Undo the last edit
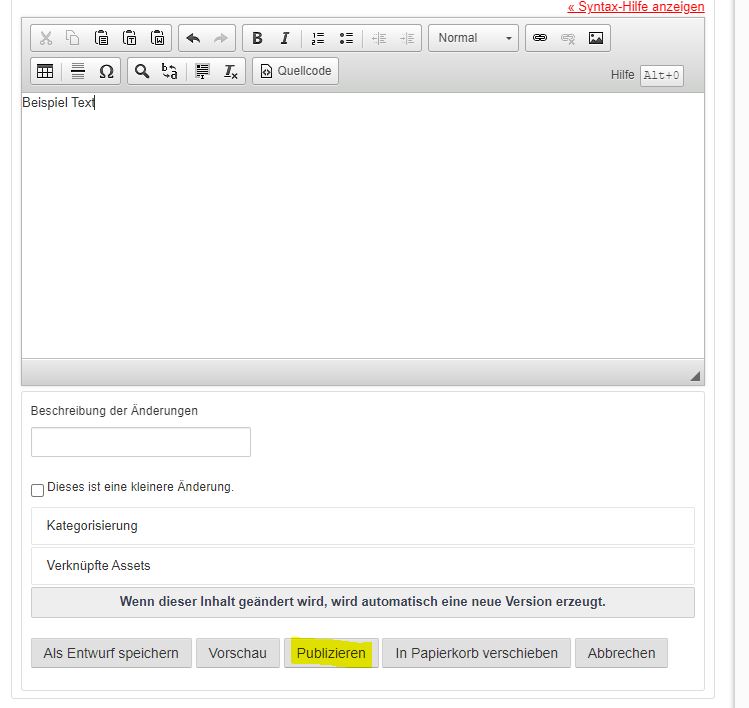This screenshot has width=749, height=708. [x=193, y=38]
